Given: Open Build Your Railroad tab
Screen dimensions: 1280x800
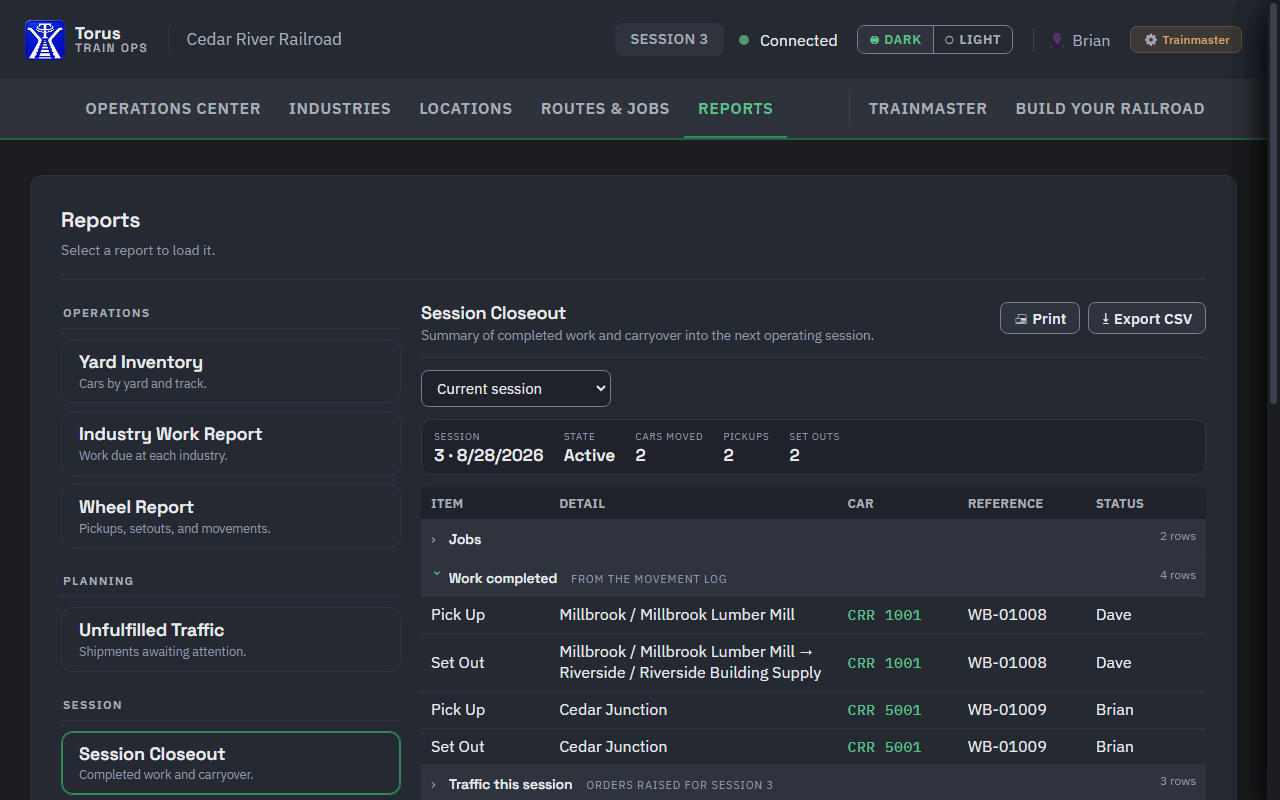Looking at the screenshot, I should coord(1110,108).
